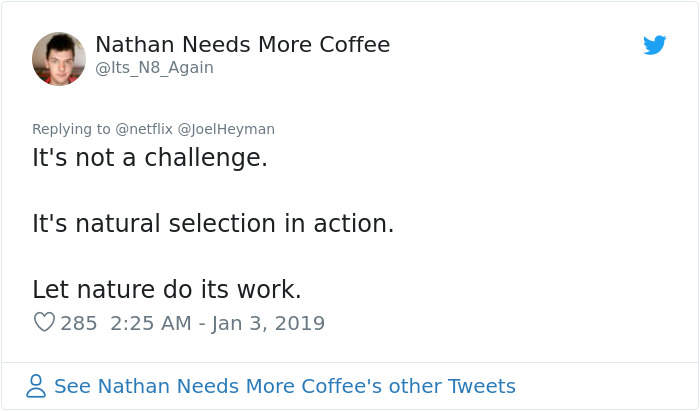Viewport: 700px width, 411px height.
Task: Click the text "It's not a challenge."
Action: click(x=150, y=158)
